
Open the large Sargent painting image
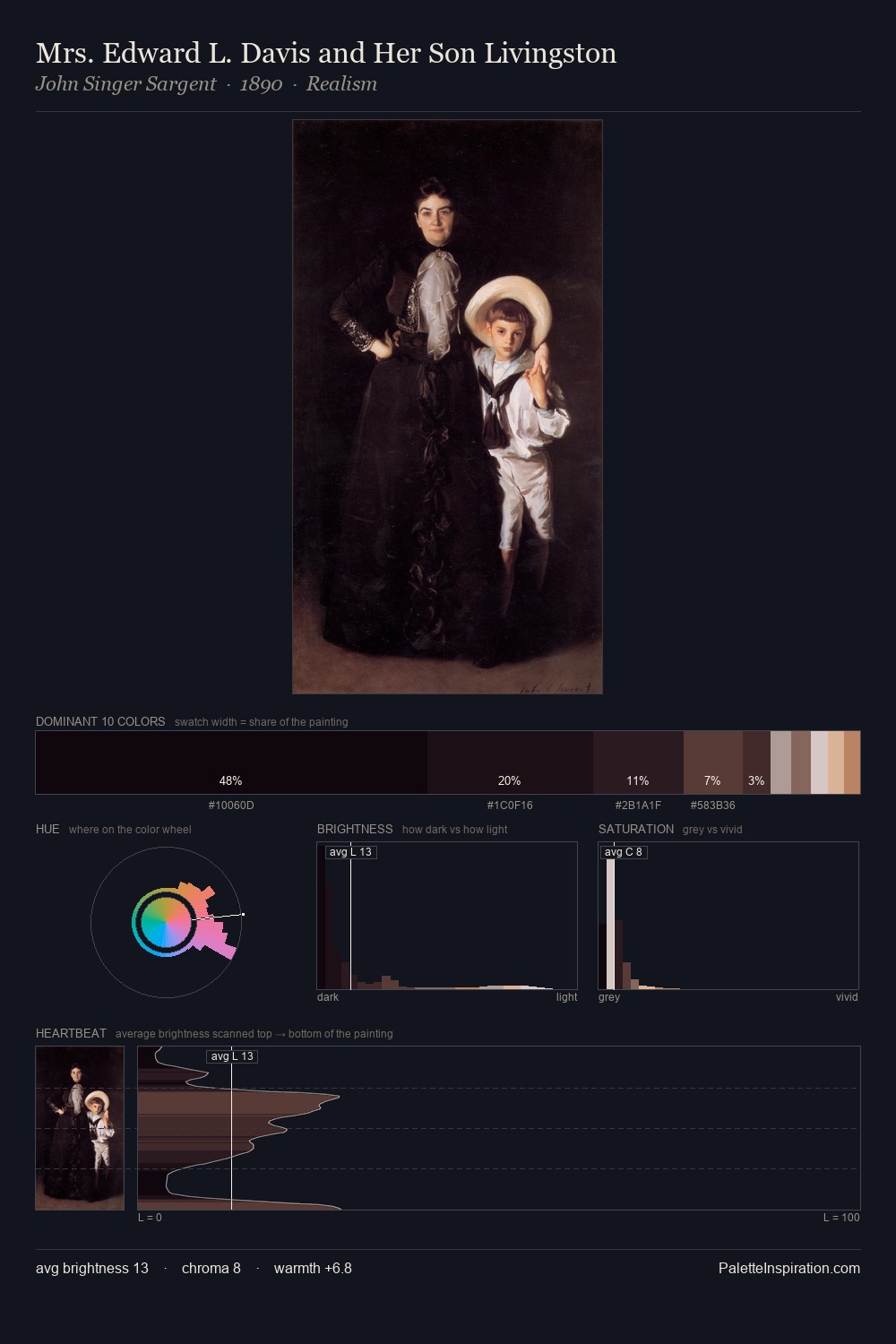coord(447,407)
